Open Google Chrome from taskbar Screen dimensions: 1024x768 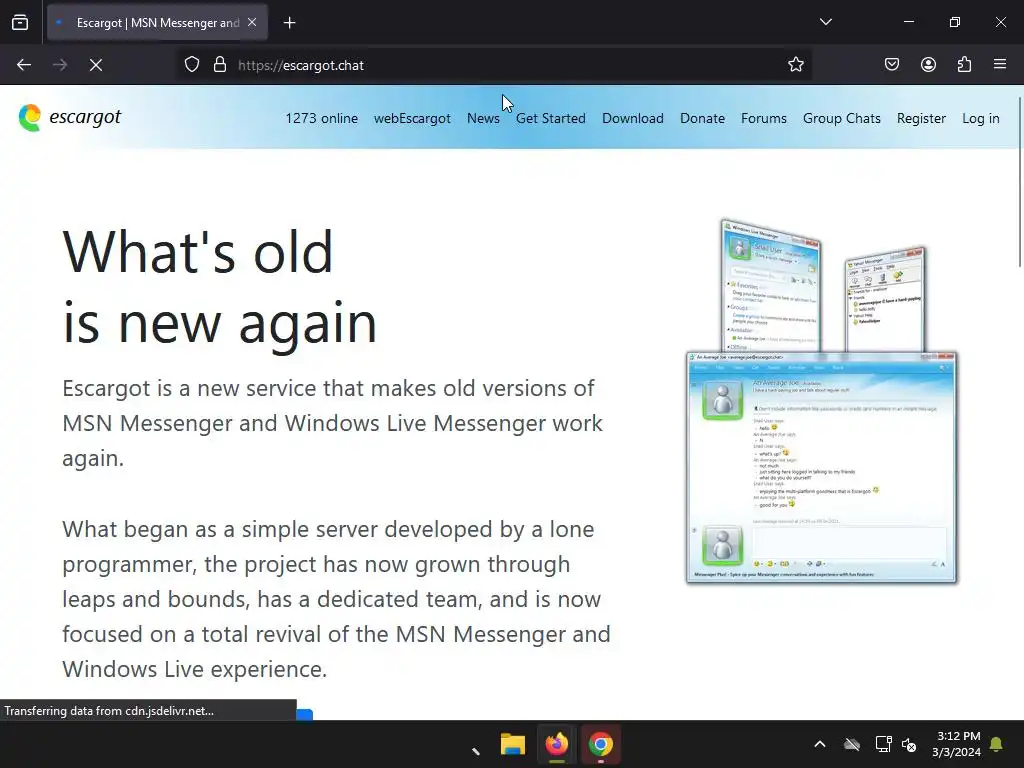(600, 744)
